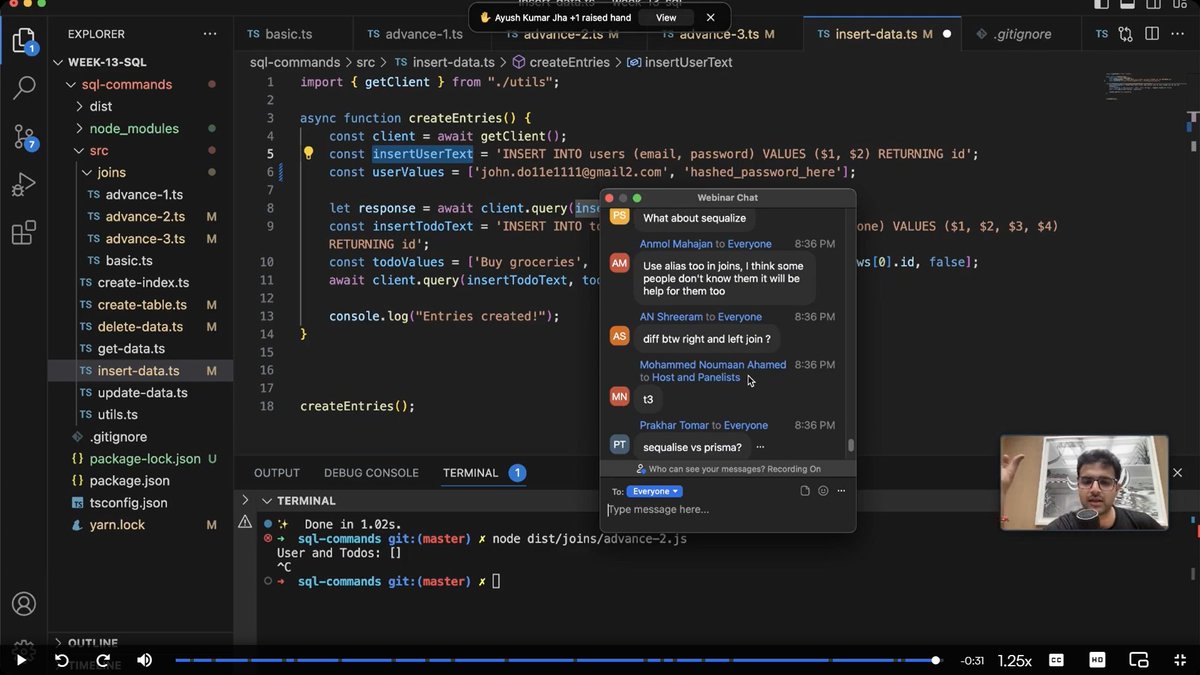This screenshot has width=1200, height=675.
Task: Skip the video forward ten seconds
Action: tap(102, 660)
